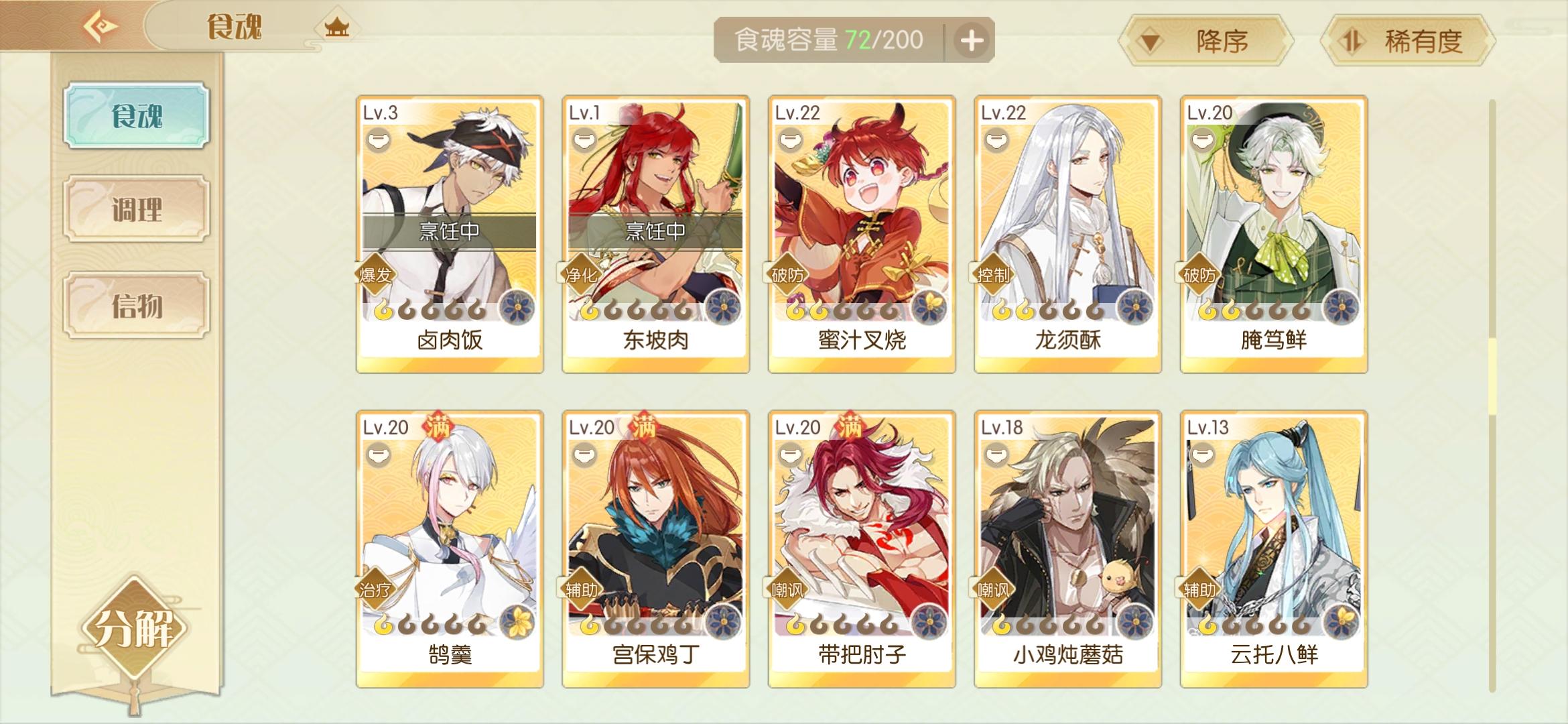
Task: Add soul capacity with plus icon
Action: 972,41
